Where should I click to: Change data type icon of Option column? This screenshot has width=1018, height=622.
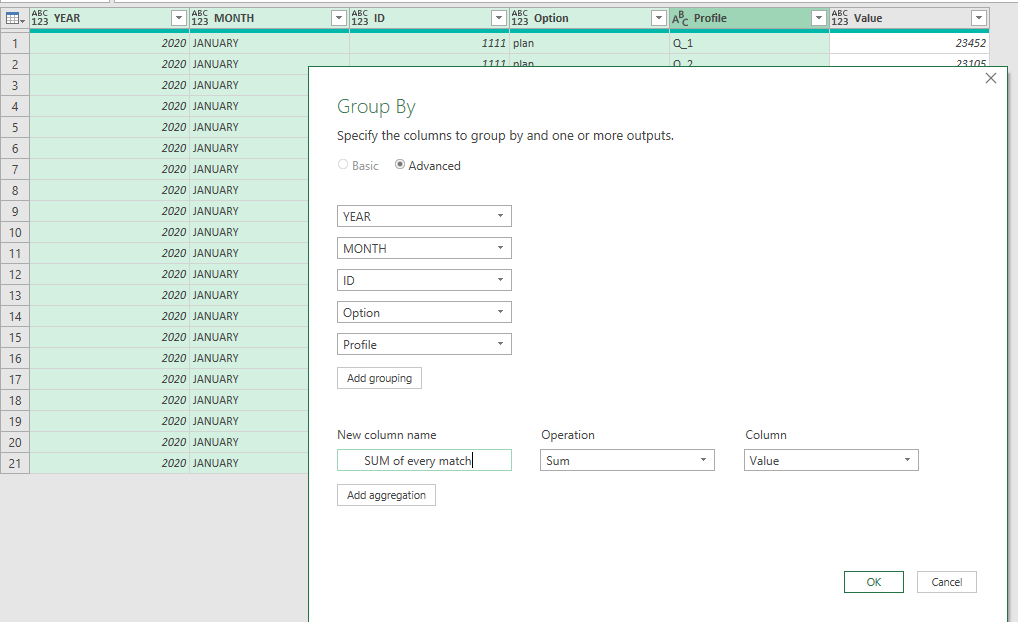pos(520,18)
